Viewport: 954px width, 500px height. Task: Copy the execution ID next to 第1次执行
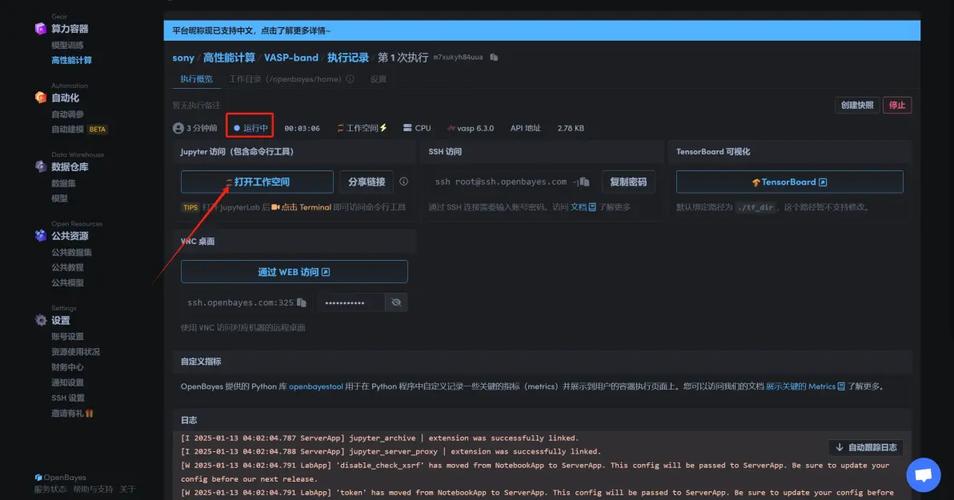point(494,57)
